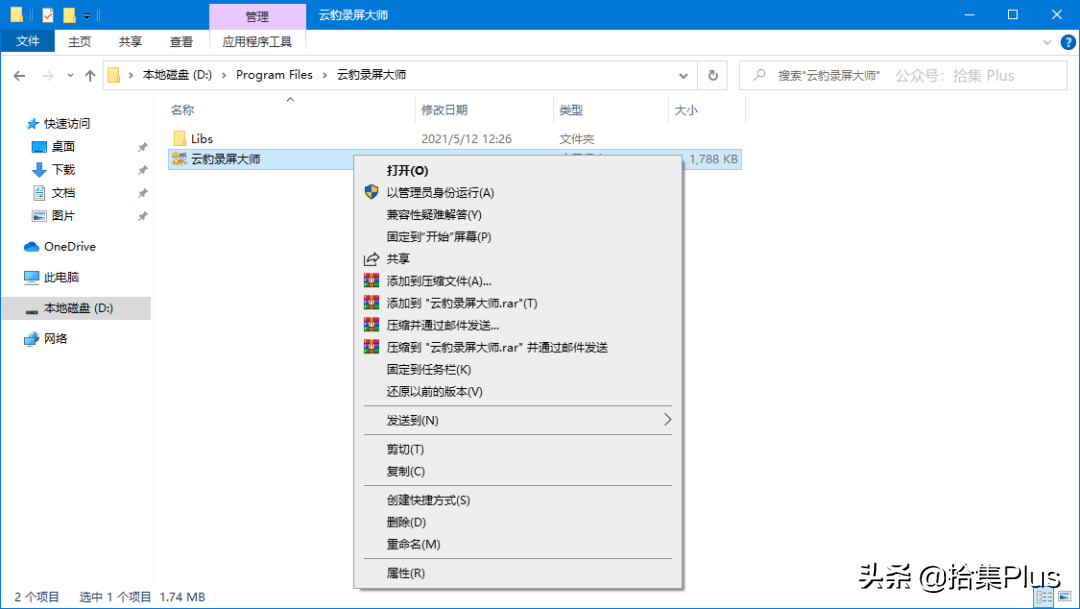The width and height of the screenshot is (1080, 609).
Task: Click the Forward navigation arrow
Action: [48, 76]
